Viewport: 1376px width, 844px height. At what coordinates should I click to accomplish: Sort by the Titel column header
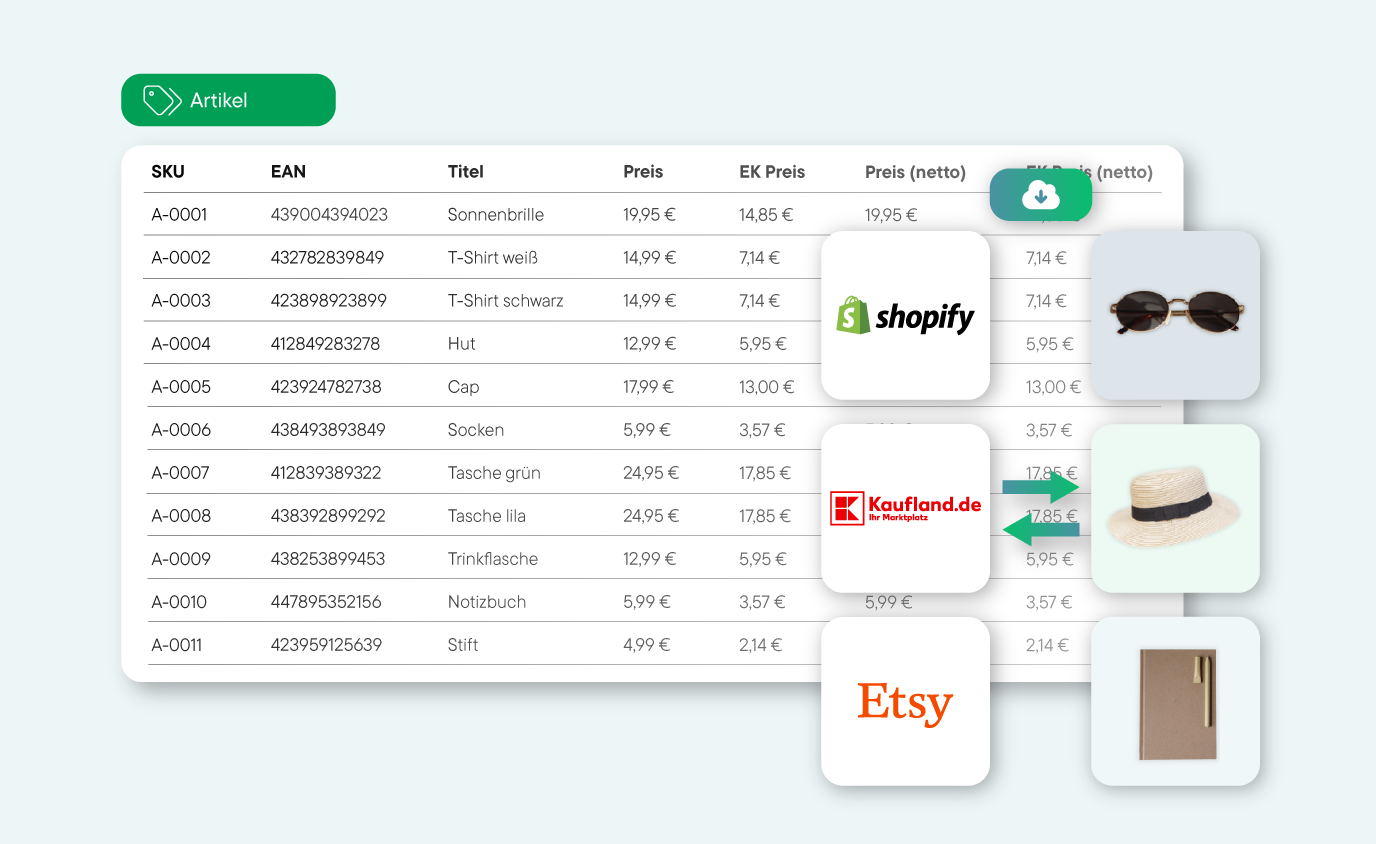pyautogui.click(x=466, y=172)
